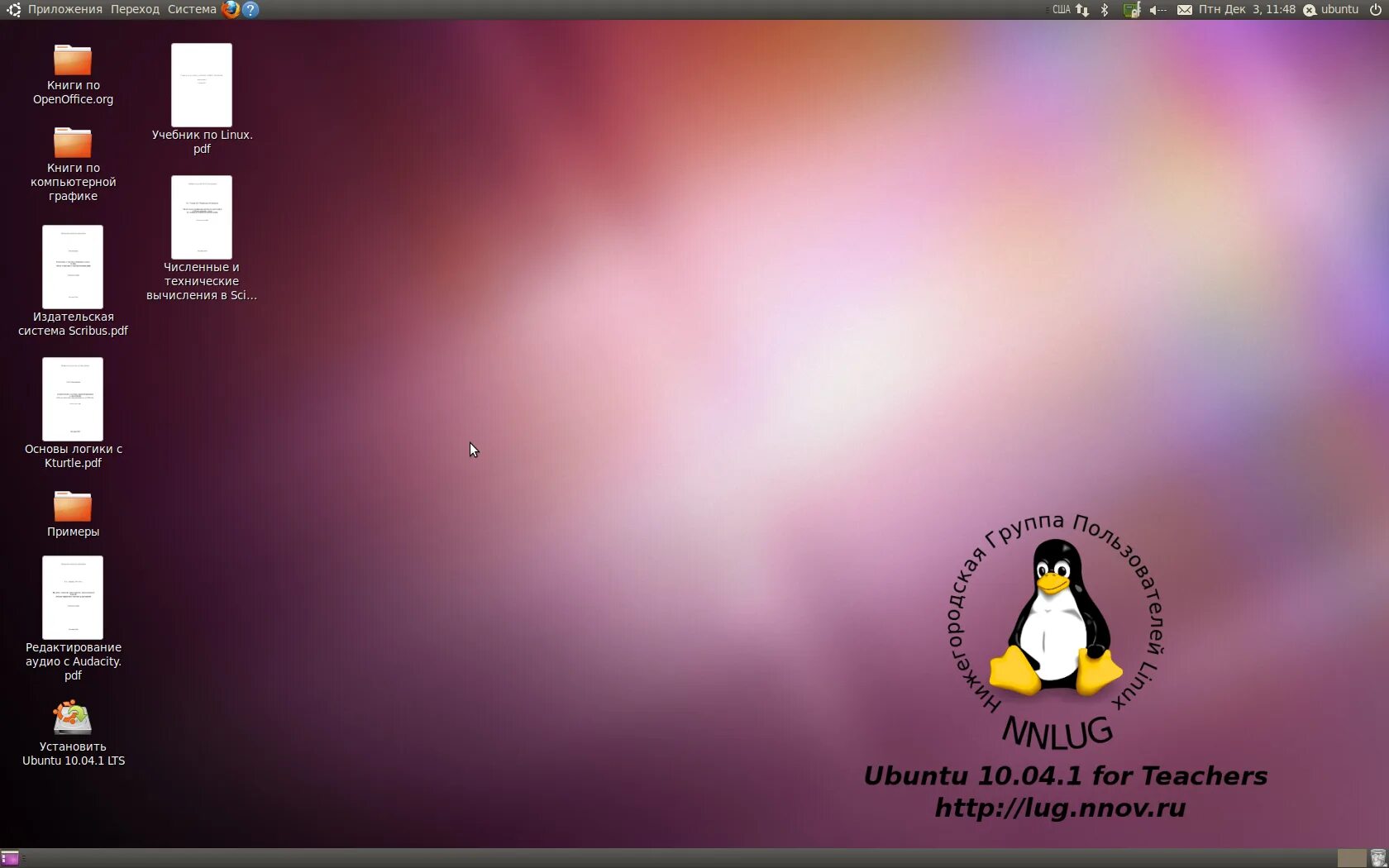The width and height of the screenshot is (1389, 868).
Task: Click the Show Desktop button in bottom panel
Action: [10, 858]
